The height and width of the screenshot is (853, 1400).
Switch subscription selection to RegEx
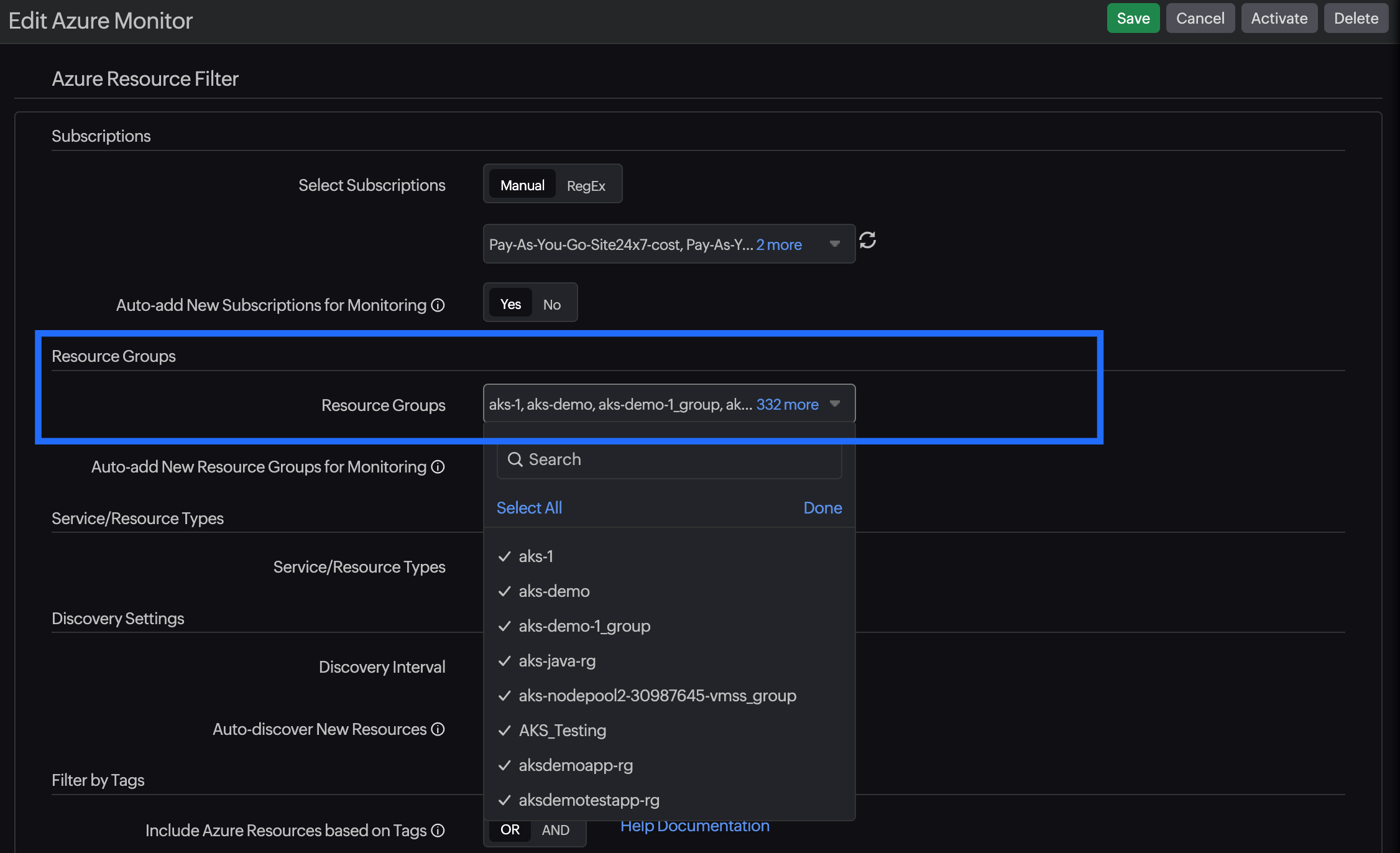[586, 185]
